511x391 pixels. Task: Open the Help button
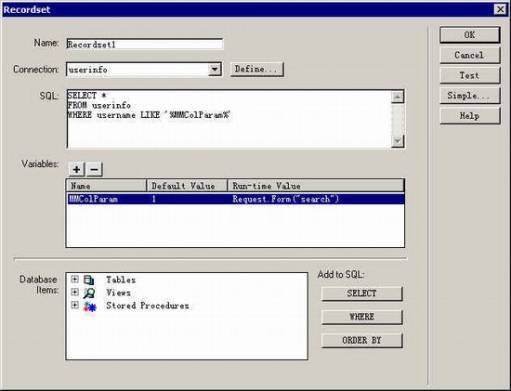470,116
